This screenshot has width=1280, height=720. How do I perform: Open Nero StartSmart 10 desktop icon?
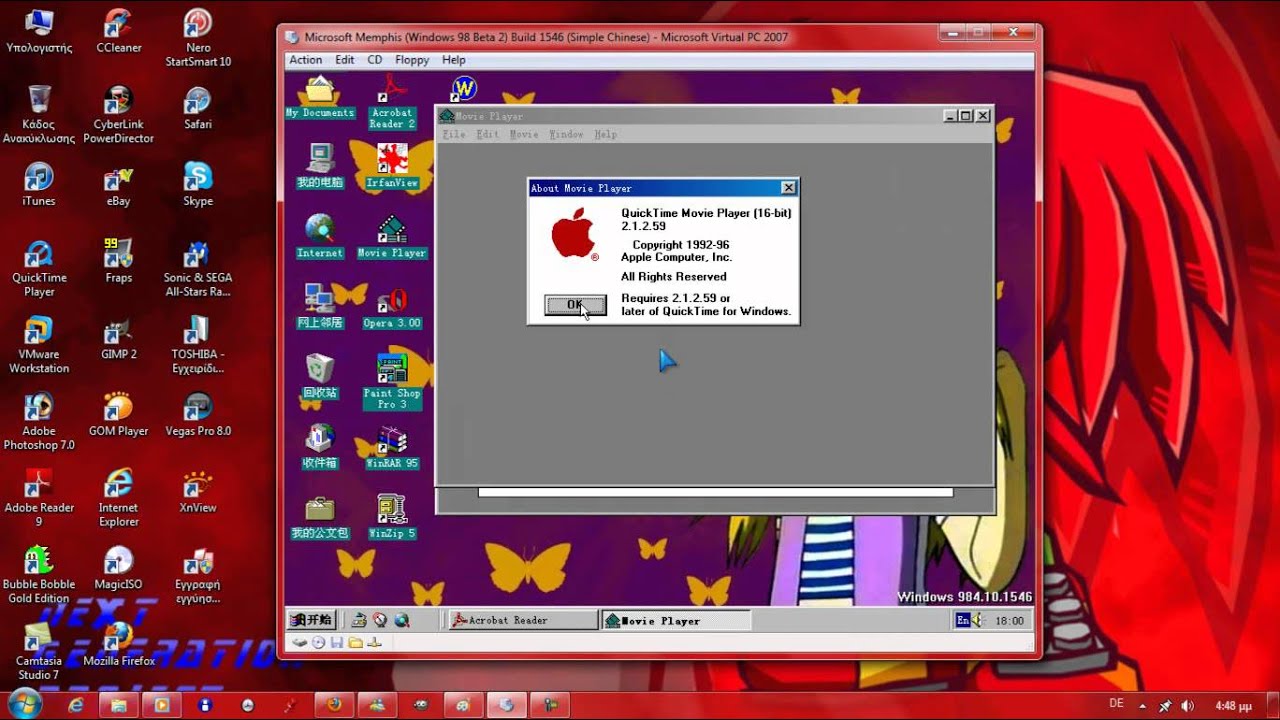tap(198, 38)
